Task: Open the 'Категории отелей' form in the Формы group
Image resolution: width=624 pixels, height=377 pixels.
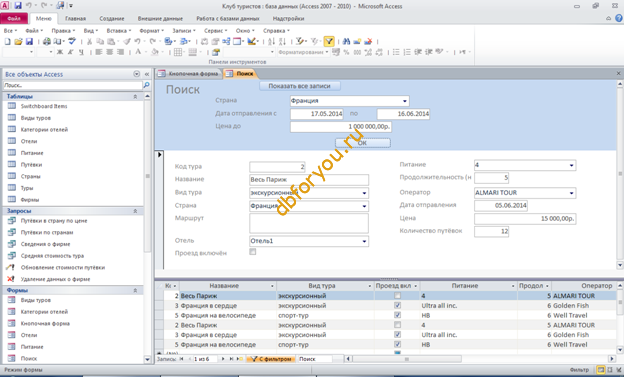Action: [x=44, y=312]
